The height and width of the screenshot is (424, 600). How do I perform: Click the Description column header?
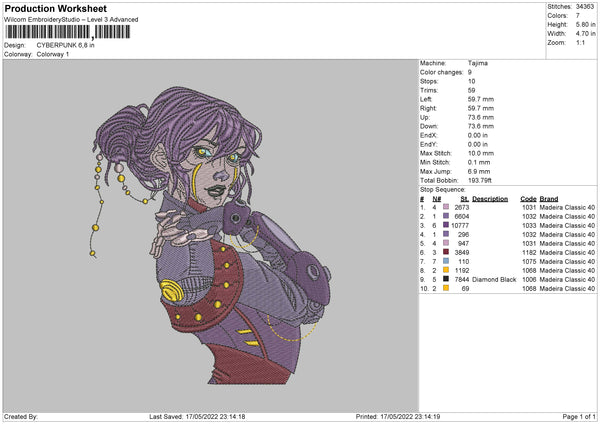[x=490, y=198]
